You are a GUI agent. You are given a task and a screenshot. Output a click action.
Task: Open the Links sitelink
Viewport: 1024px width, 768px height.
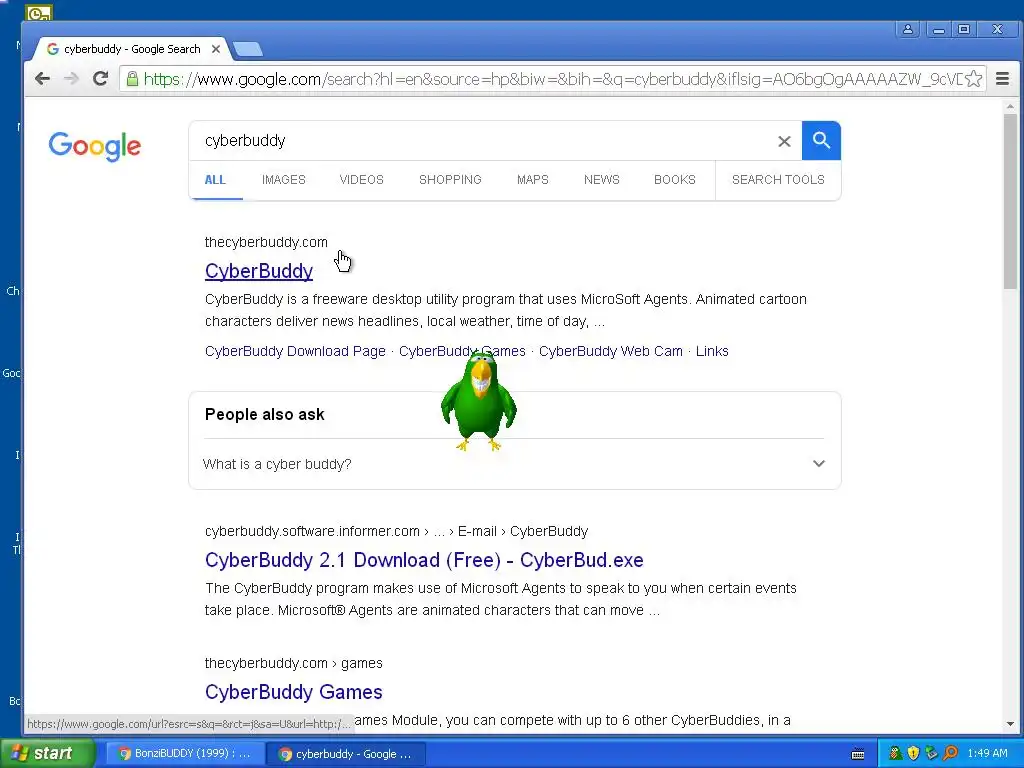click(712, 351)
